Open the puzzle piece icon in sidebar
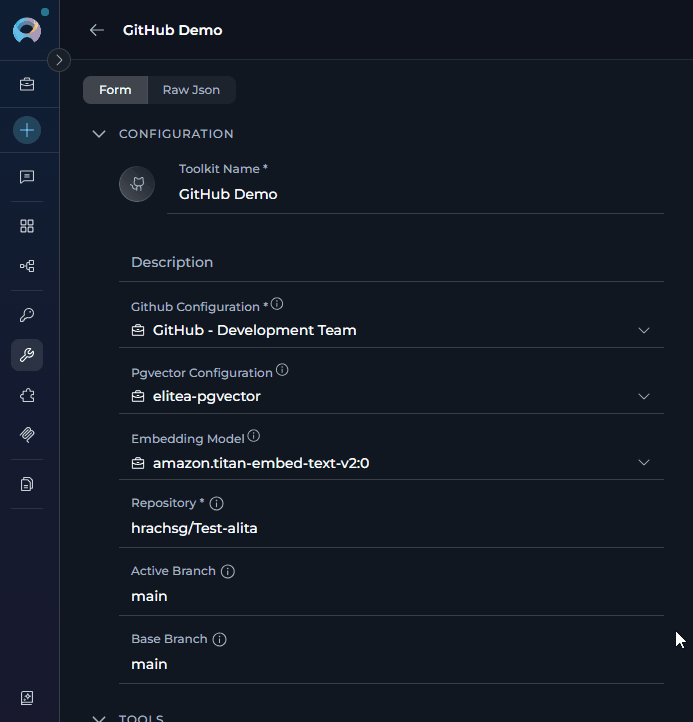This screenshot has height=722, width=693. 27,395
